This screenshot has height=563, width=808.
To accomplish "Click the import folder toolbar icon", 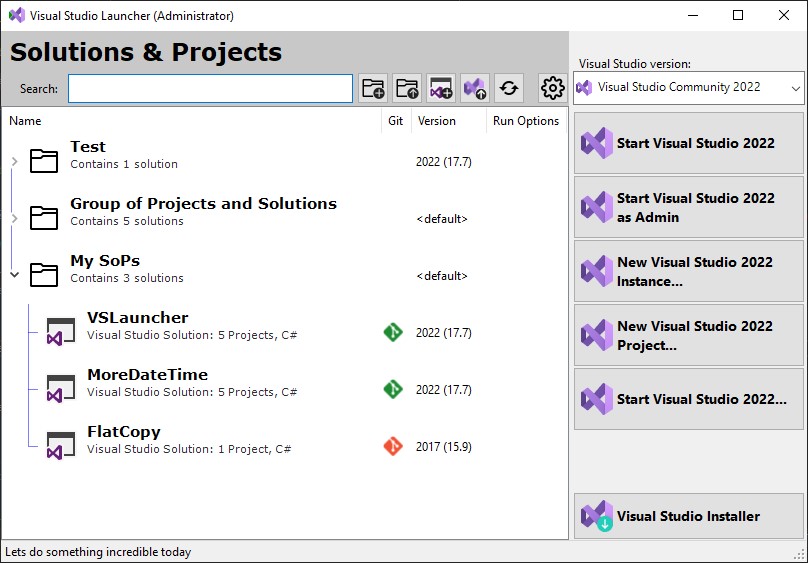I will pos(407,88).
